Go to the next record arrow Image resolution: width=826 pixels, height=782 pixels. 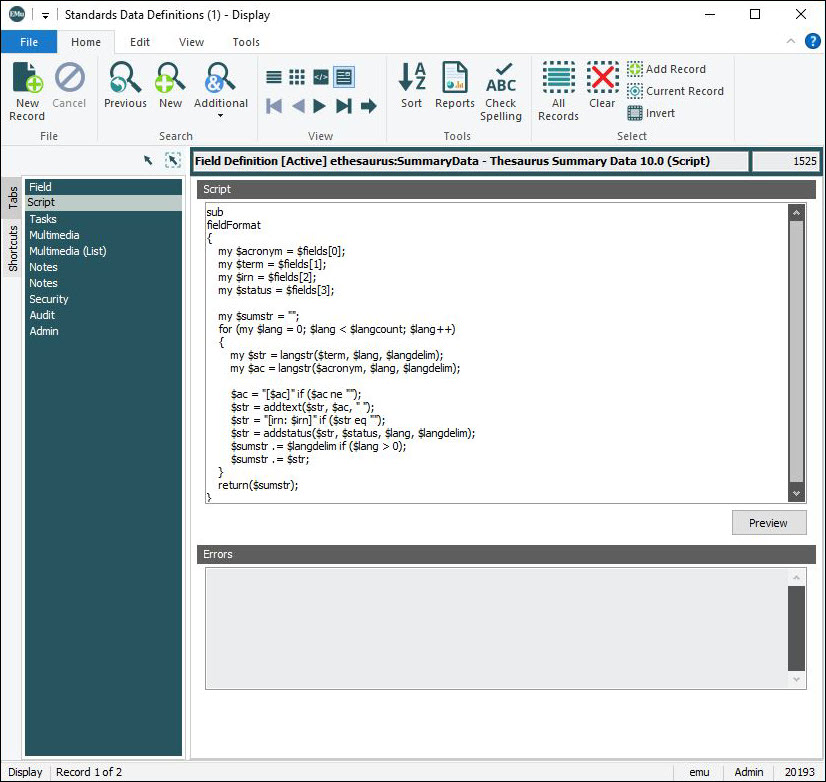click(320, 106)
